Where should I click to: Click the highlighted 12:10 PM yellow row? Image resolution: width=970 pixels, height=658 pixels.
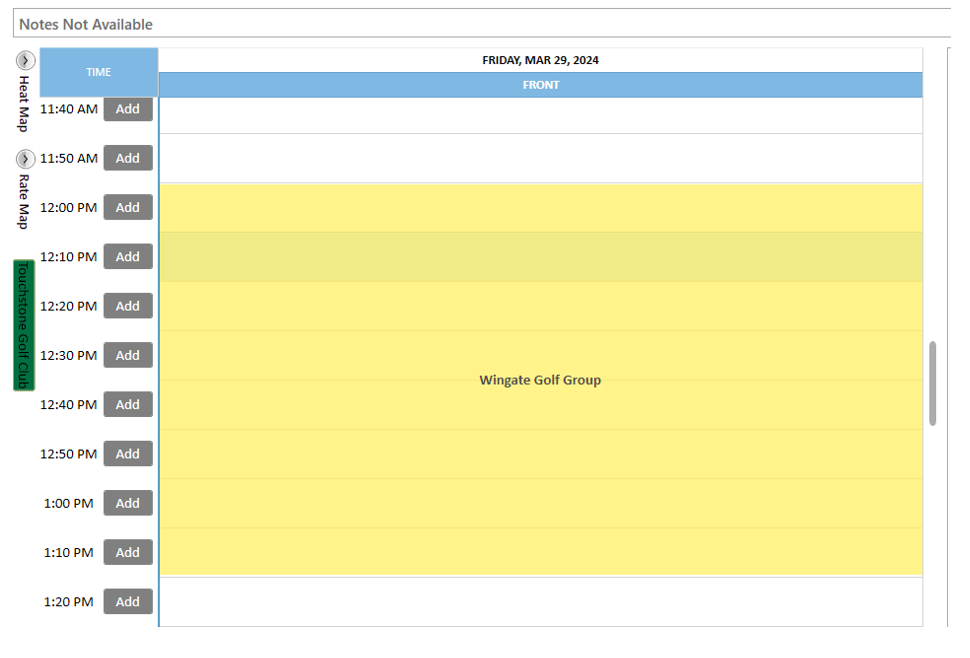point(541,257)
